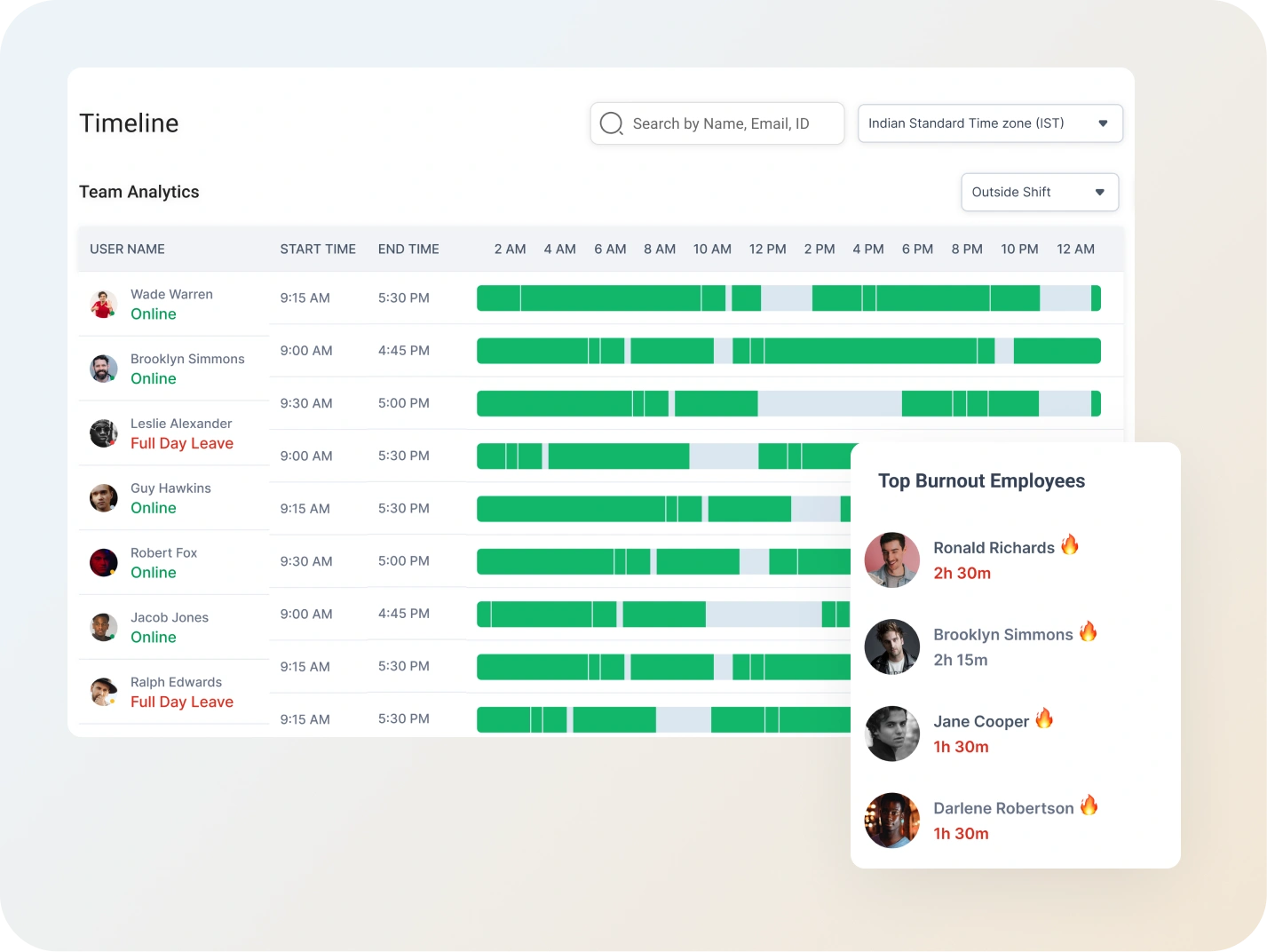Image resolution: width=1267 pixels, height=952 pixels.
Task: Click the time zone dropdown arrow
Action: coord(1103,123)
